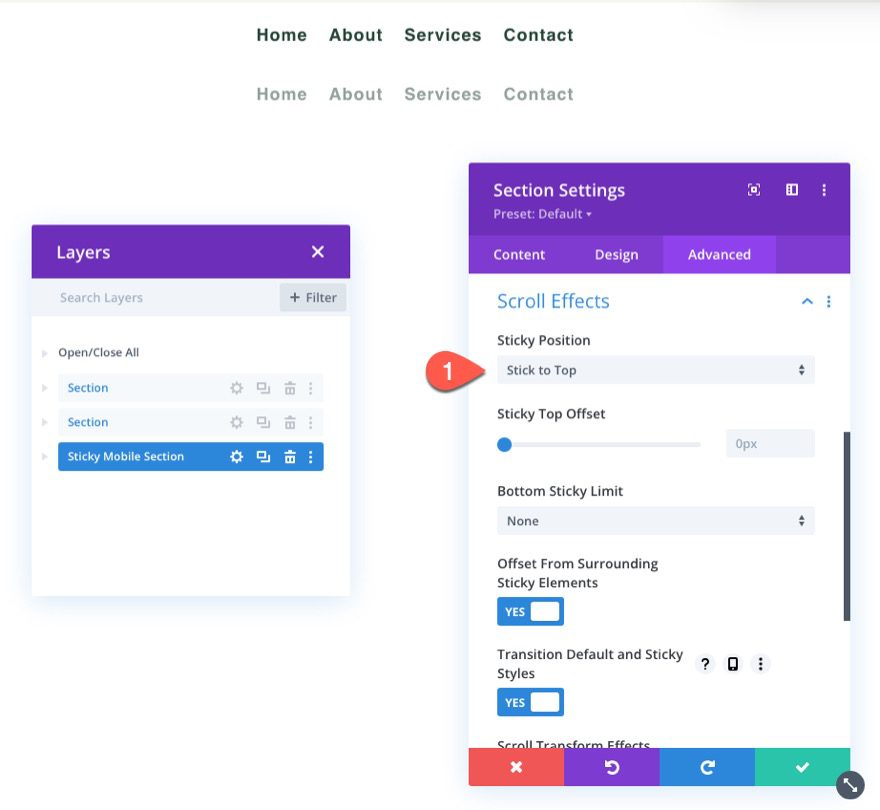Turn off Transition Default and Sticky Styles
880x810 pixels.
(530, 701)
